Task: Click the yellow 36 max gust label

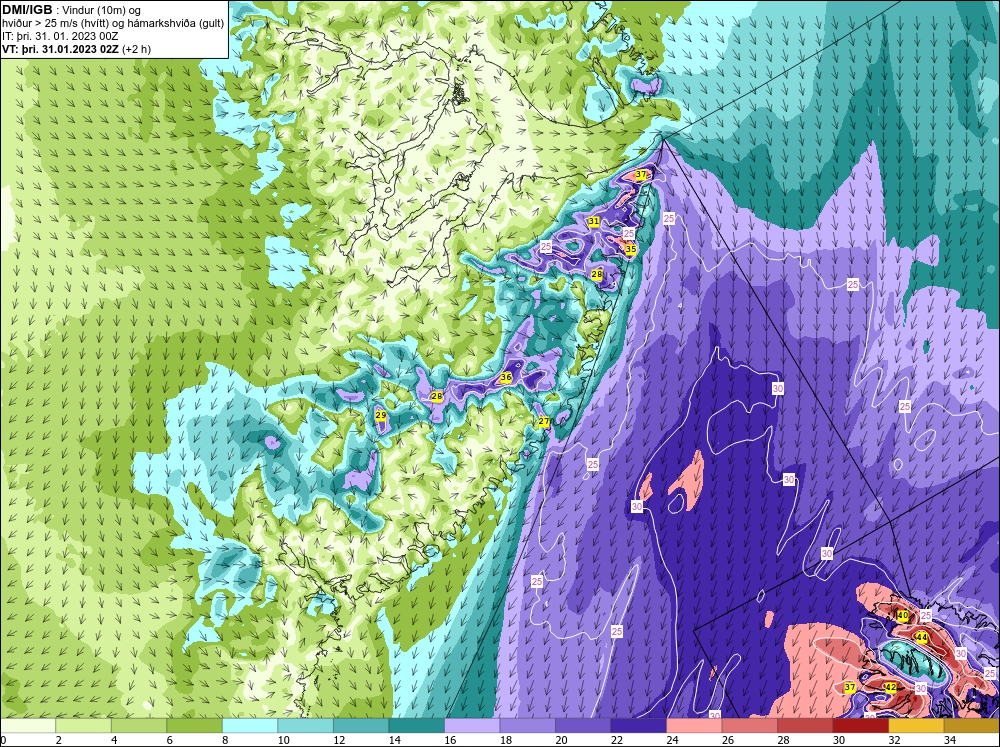Action: coord(506,377)
